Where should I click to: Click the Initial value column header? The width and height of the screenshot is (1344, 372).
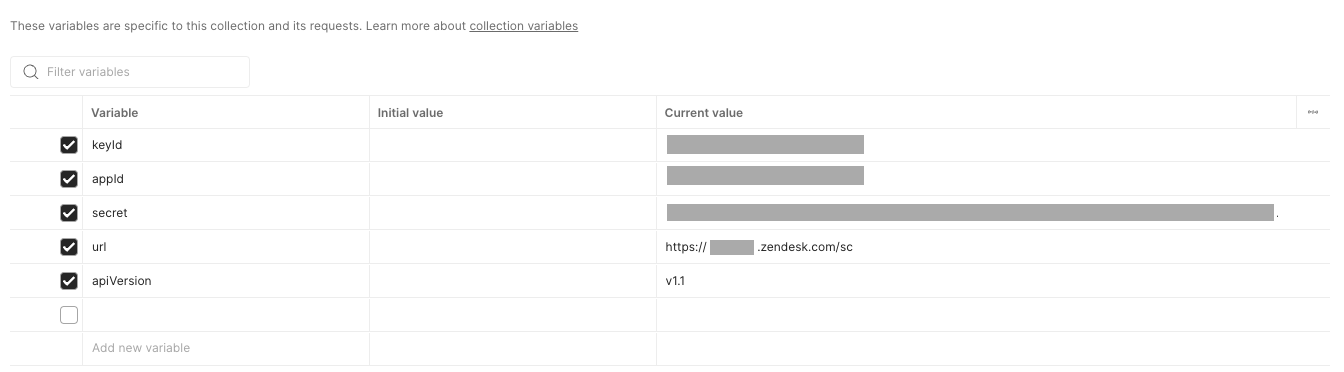(410, 113)
